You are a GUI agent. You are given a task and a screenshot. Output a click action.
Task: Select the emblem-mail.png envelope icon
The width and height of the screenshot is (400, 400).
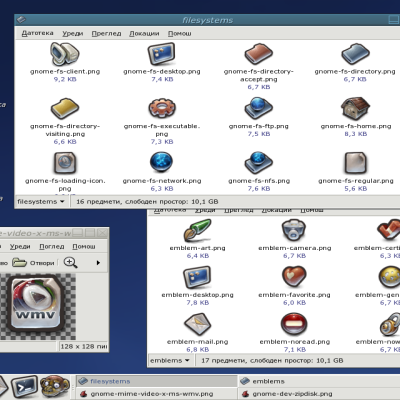pos(197,324)
